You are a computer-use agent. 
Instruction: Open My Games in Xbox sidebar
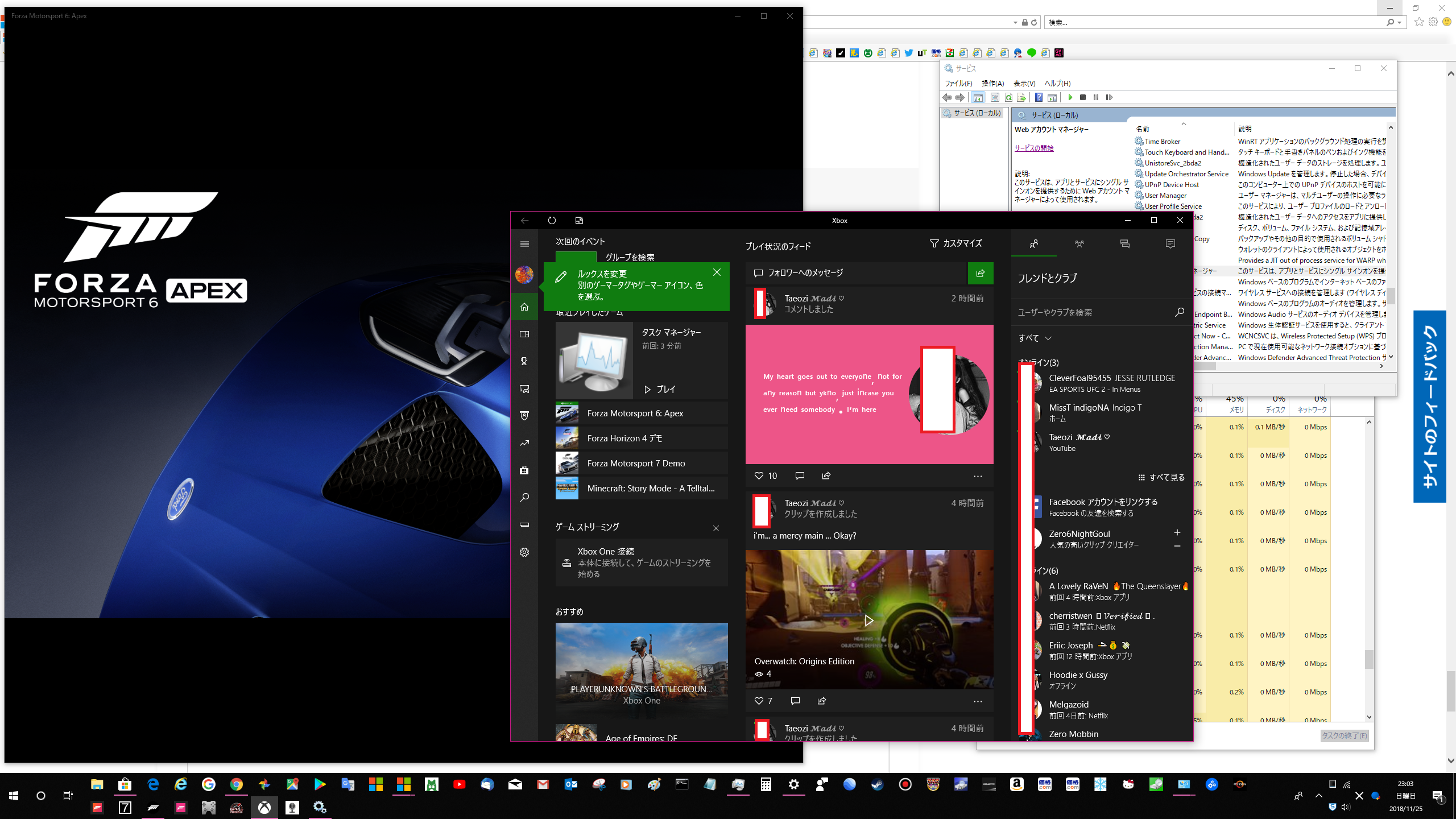coord(524,334)
